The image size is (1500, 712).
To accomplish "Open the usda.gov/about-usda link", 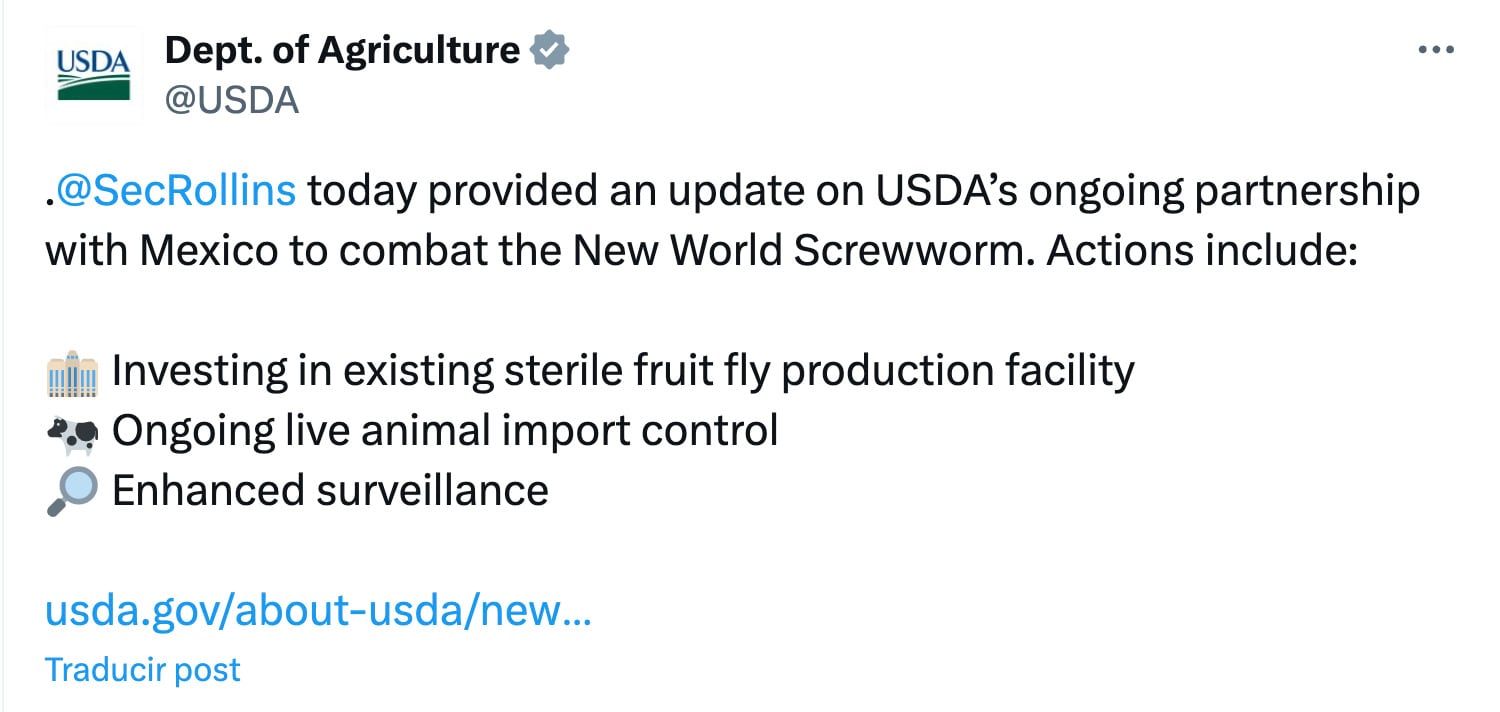I will (318, 610).
